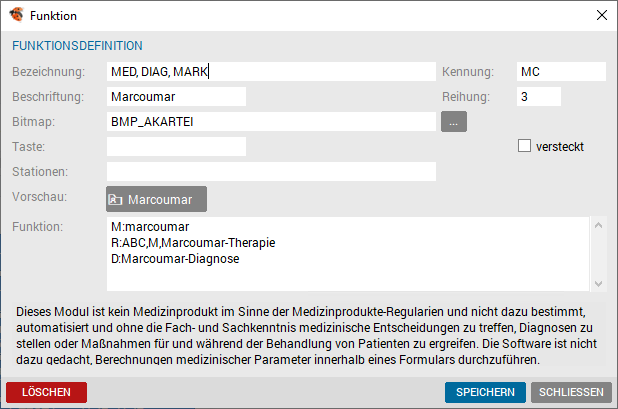Focus the empty Taste input field

click(176, 147)
